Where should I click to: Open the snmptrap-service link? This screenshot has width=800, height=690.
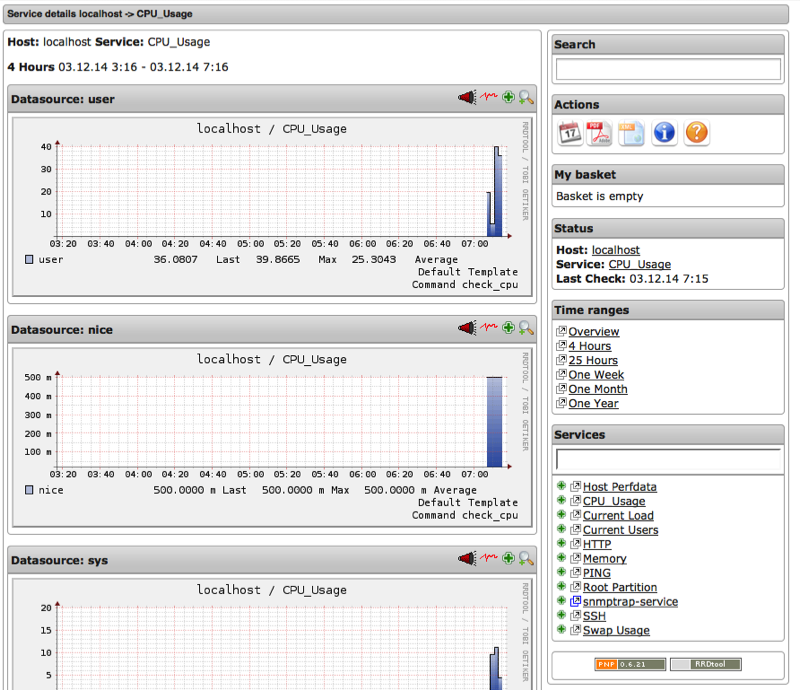pos(630,602)
